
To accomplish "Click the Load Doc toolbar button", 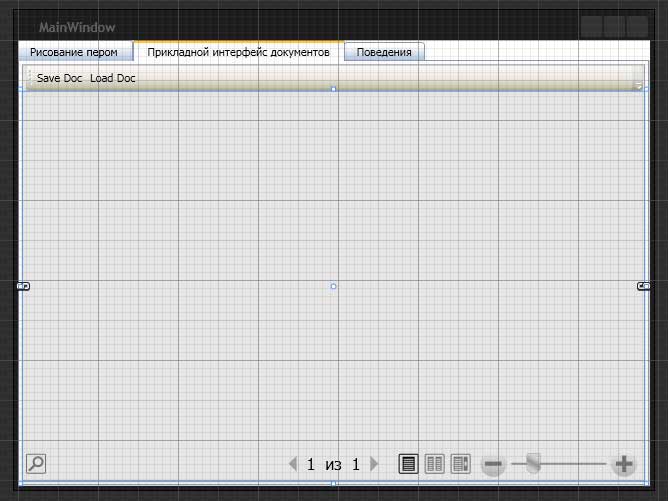I will pos(112,78).
